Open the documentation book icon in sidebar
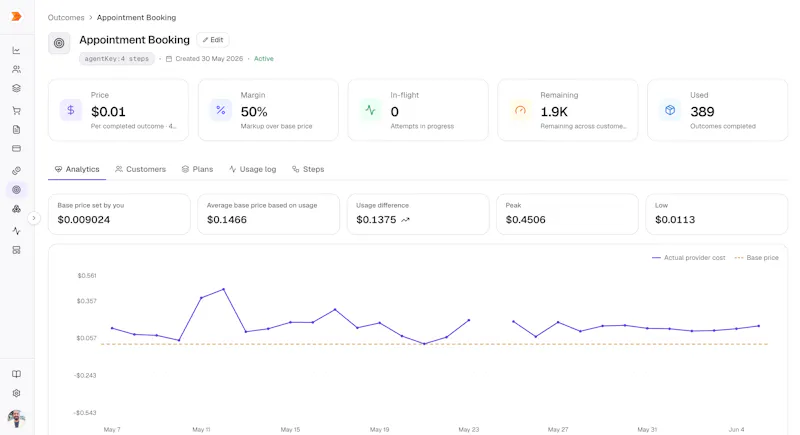 [16, 374]
